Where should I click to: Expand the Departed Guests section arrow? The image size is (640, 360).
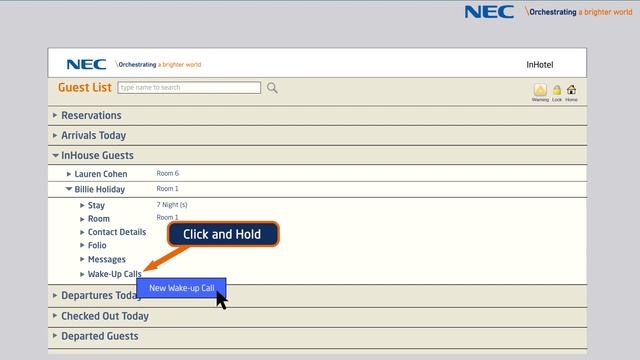pyautogui.click(x=55, y=336)
